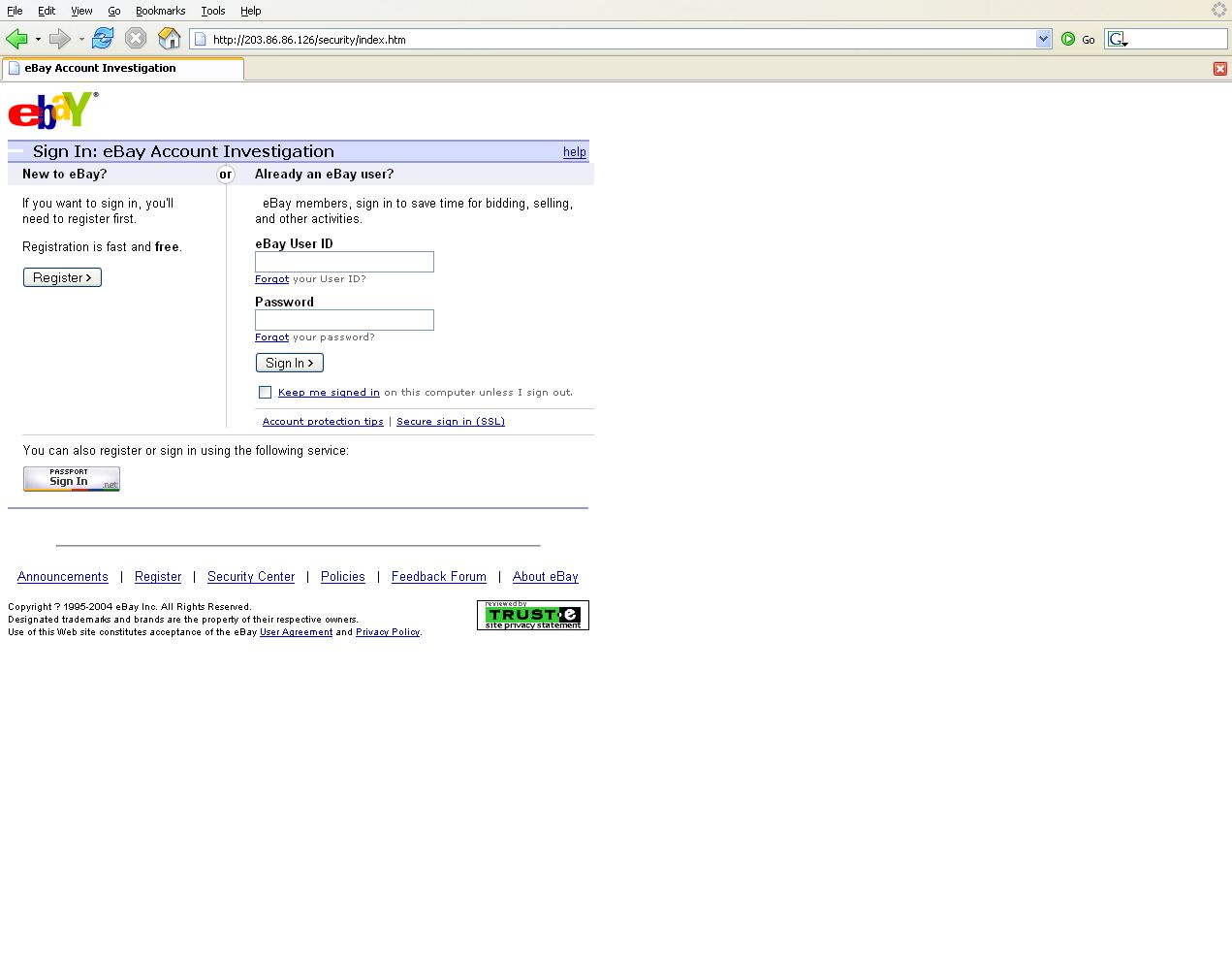Click the throbber activity icon
The height and width of the screenshot is (960, 1232).
coord(1219,10)
